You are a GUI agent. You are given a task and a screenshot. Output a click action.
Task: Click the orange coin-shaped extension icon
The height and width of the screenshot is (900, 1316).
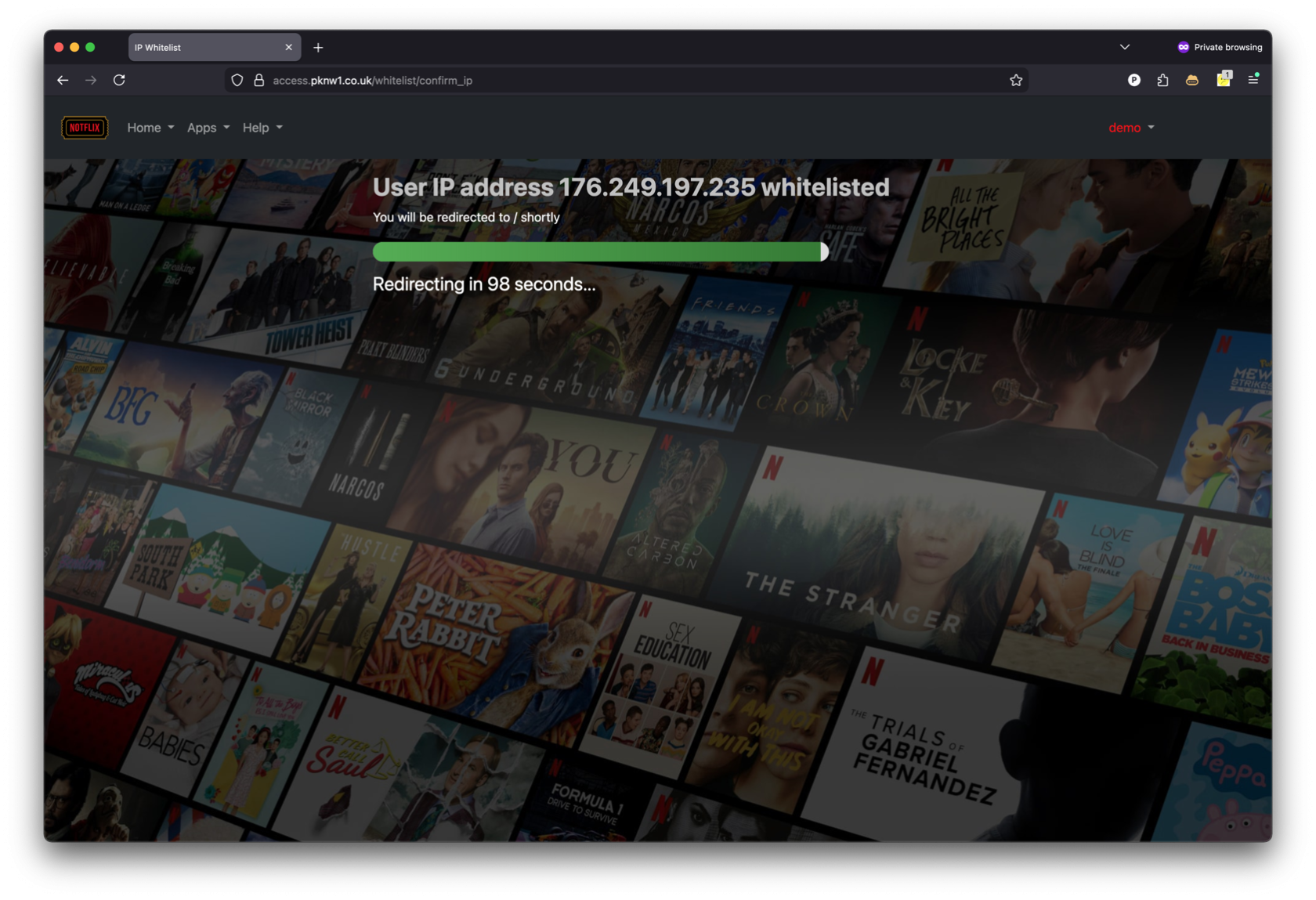tap(1192, 80)
